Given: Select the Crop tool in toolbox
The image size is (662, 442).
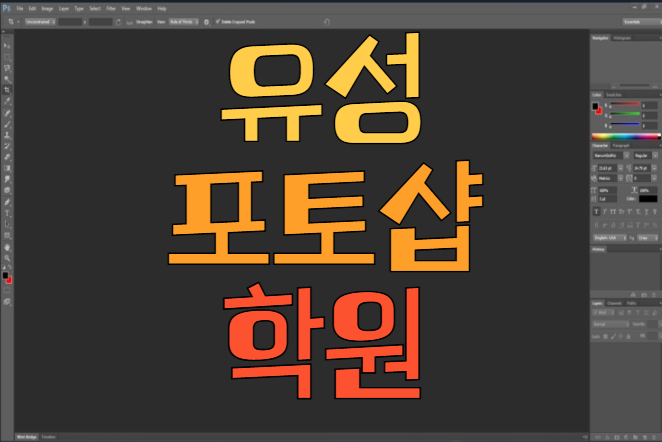Looking at the screenshot, I should (7, 90).
